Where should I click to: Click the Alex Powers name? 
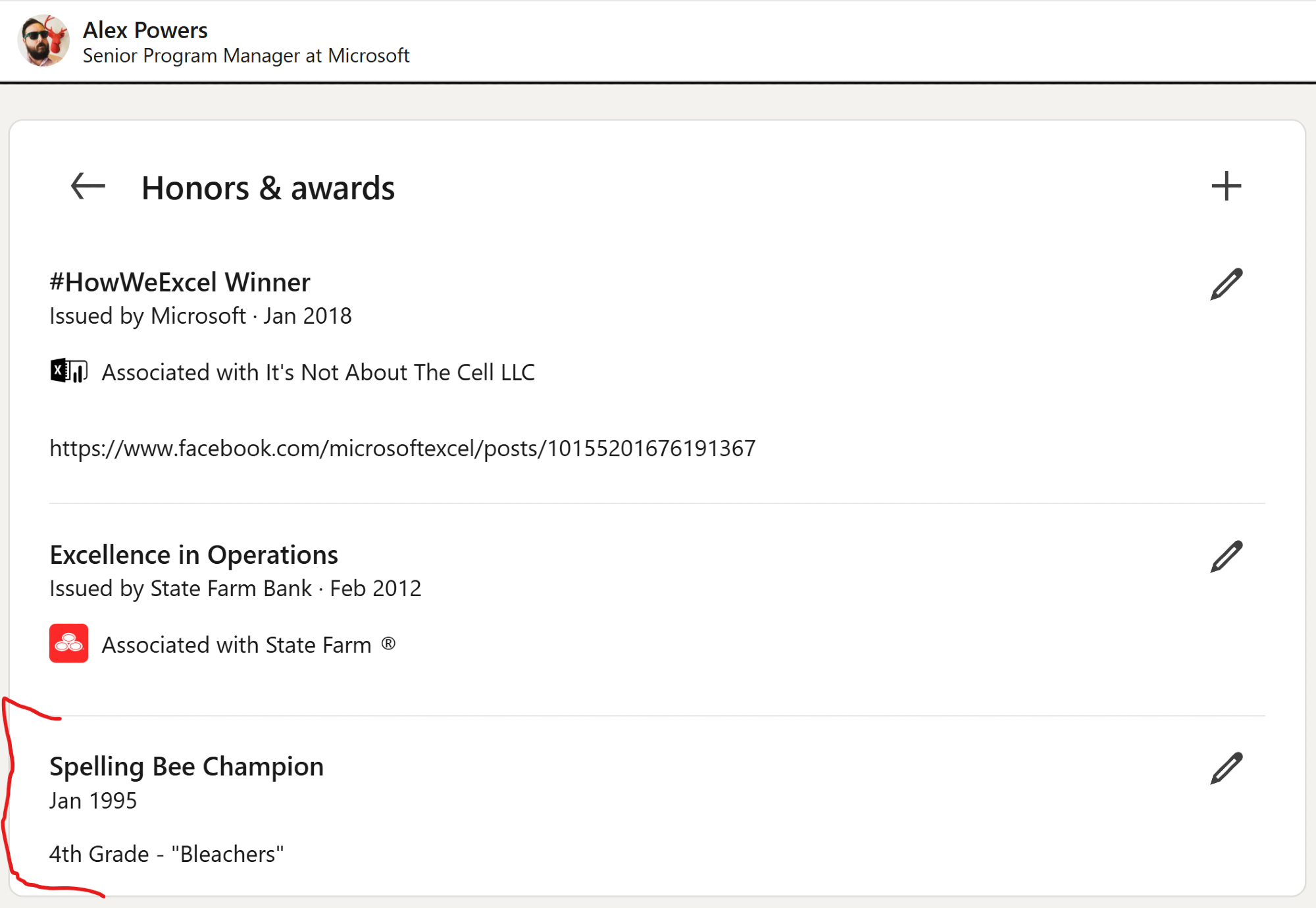(145, 30)
